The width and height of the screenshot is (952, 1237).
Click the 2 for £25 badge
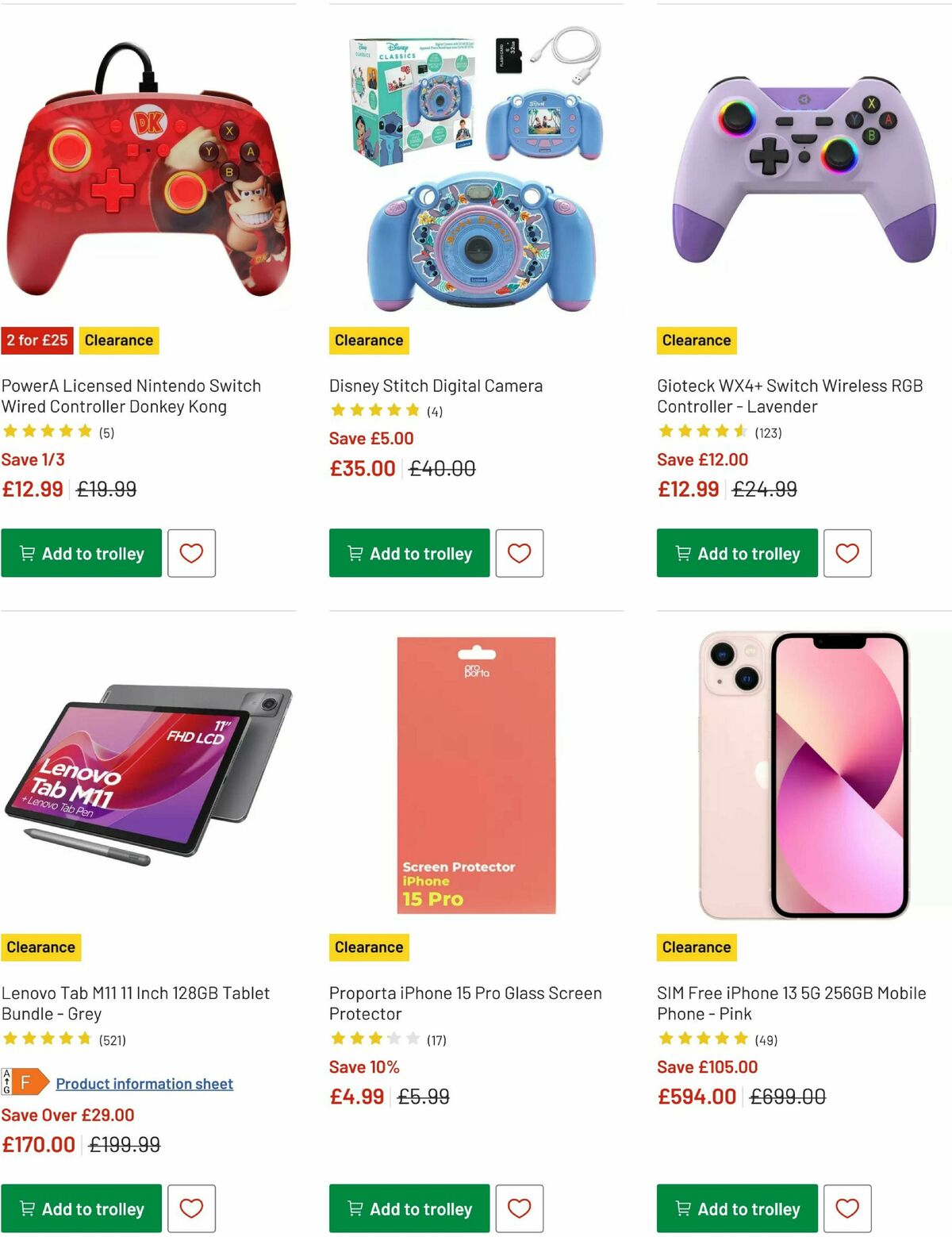click(36, 340)
